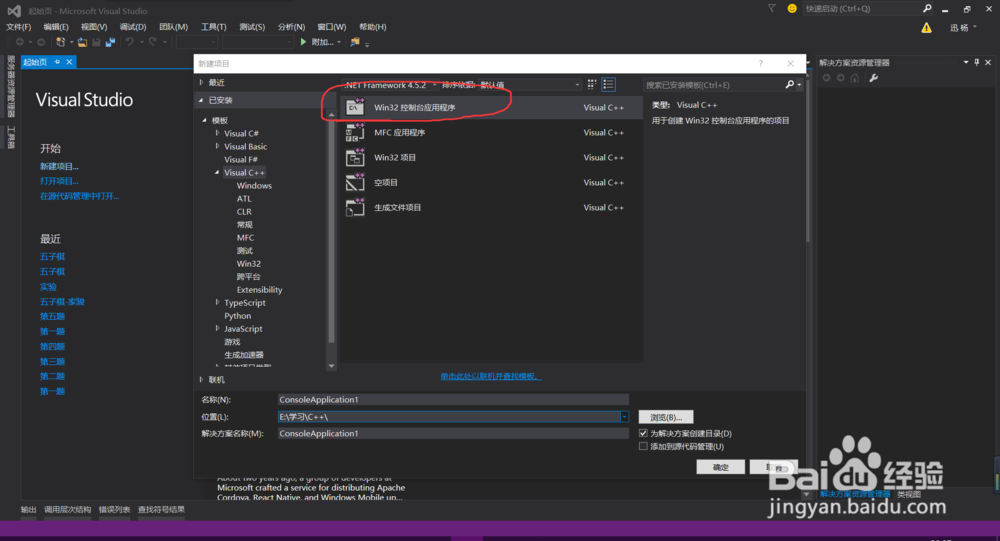Click the New Project start page link
The width and height of the screenshot is (1000, 541).
(59, 167)
